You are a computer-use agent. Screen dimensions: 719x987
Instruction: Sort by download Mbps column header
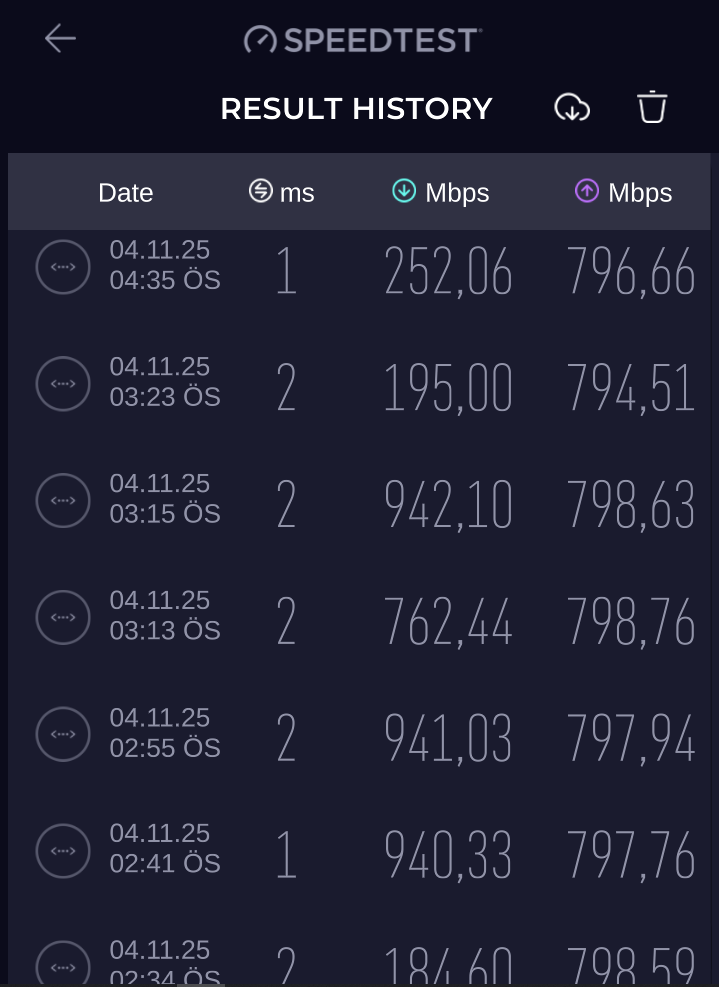441,193
